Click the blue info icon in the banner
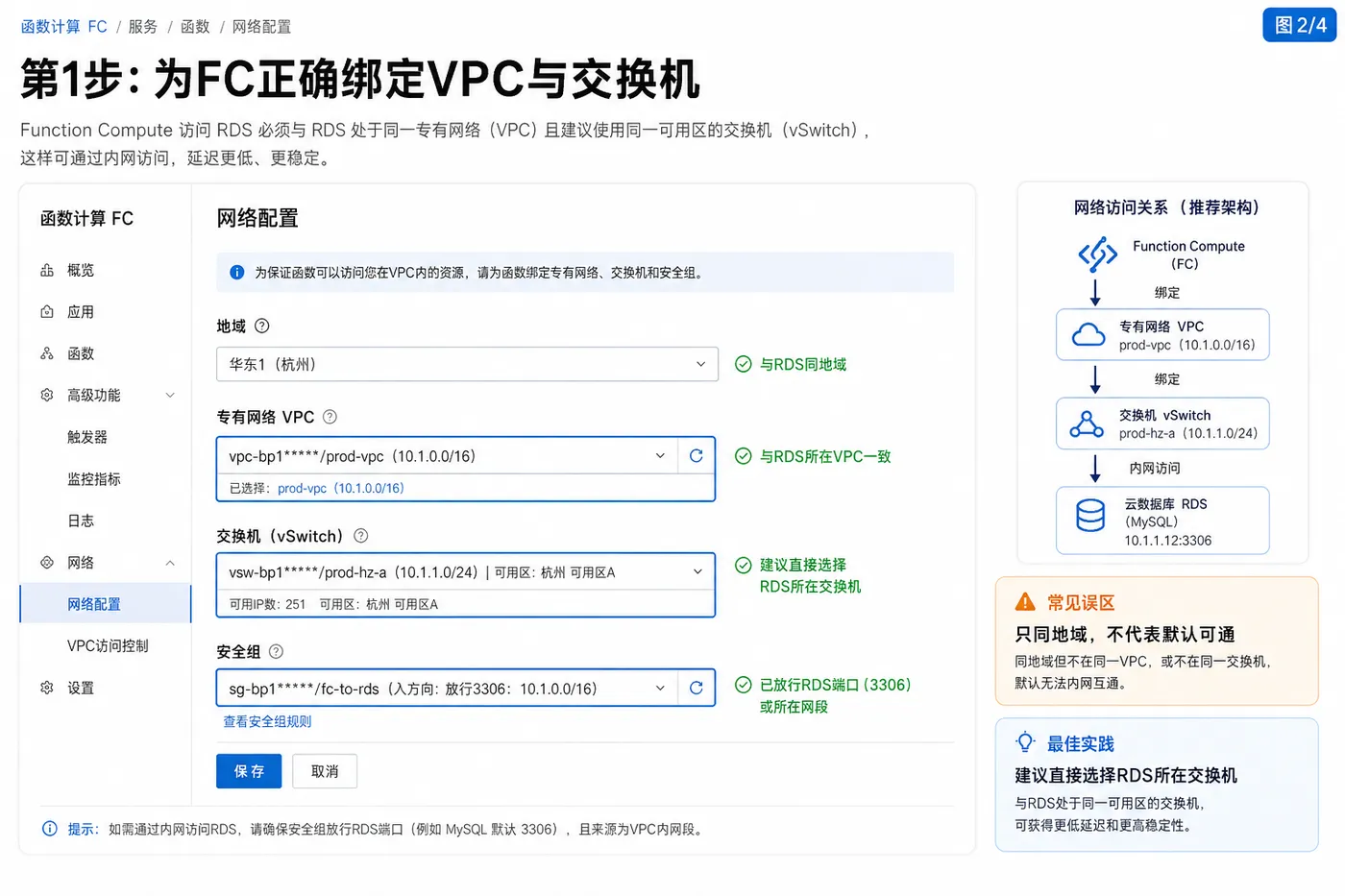Viewport: 1345px width, 896px height. click(x=237, y=273)
